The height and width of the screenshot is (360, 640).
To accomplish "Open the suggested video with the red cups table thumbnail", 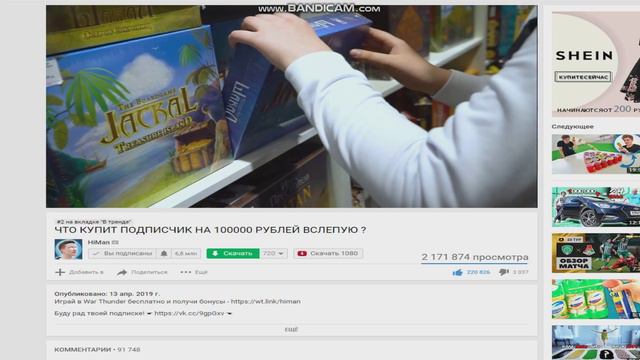I will 596,154.
